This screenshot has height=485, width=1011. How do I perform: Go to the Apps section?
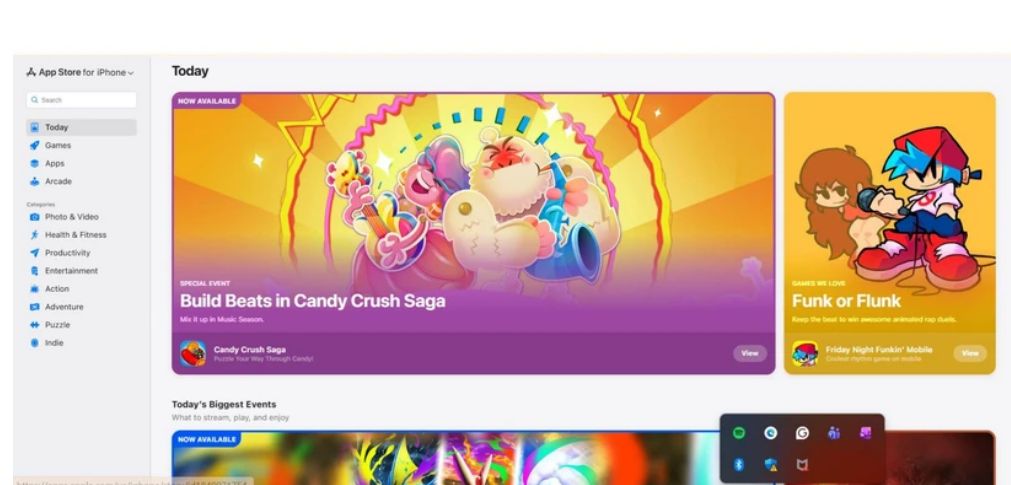click(x=54, y=163)
